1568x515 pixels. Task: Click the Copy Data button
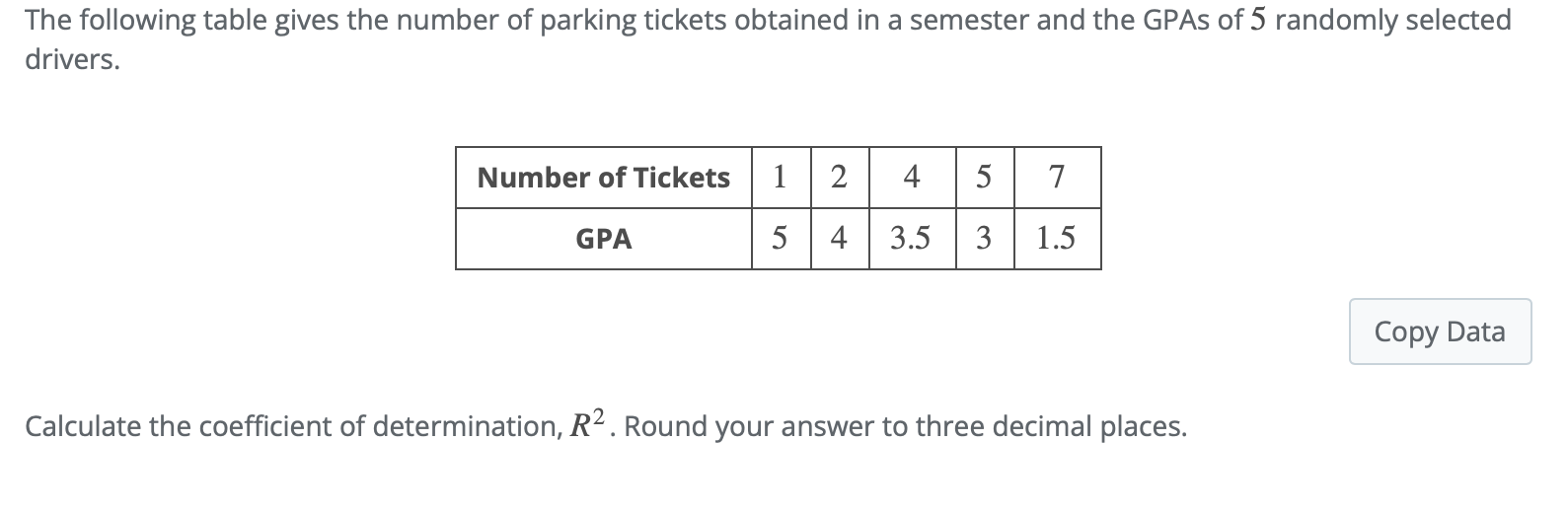[1440, 331]
